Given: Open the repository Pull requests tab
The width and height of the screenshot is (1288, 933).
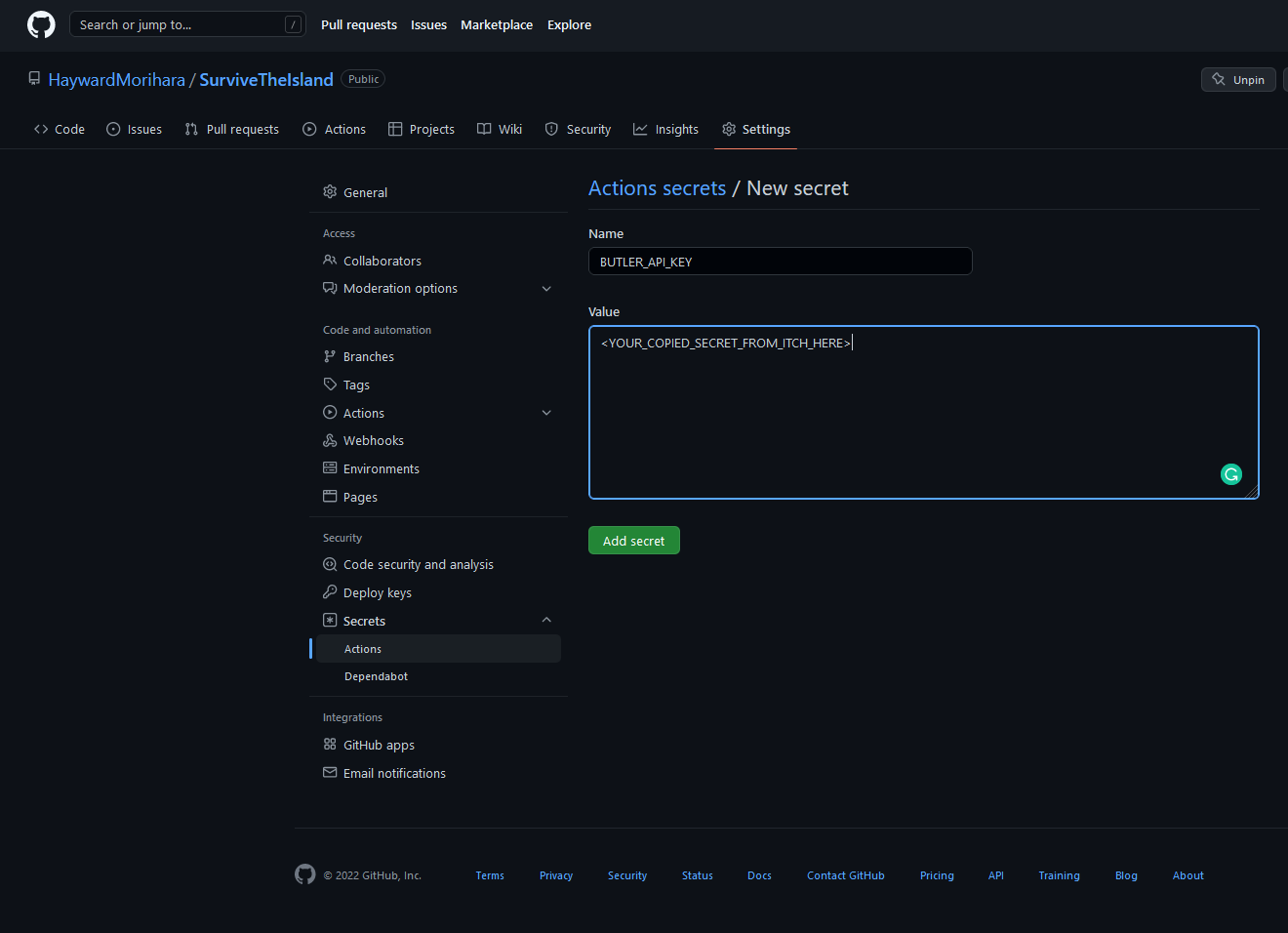Looking at the screenshot, I should tap(232, 129).
